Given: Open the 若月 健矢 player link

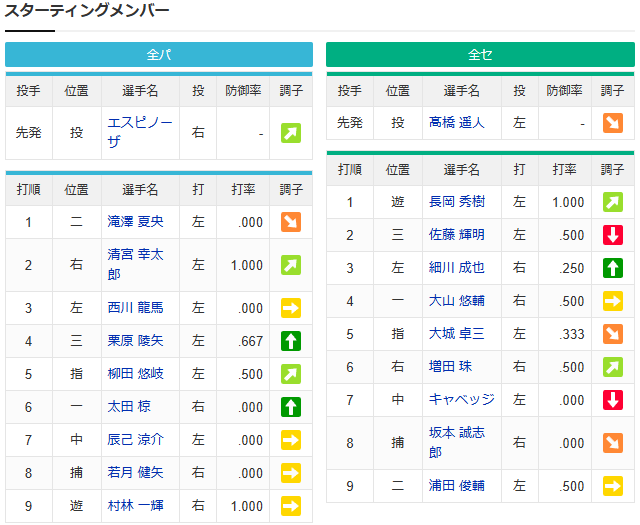Looking at the screenshot, I should pos(135,473).
